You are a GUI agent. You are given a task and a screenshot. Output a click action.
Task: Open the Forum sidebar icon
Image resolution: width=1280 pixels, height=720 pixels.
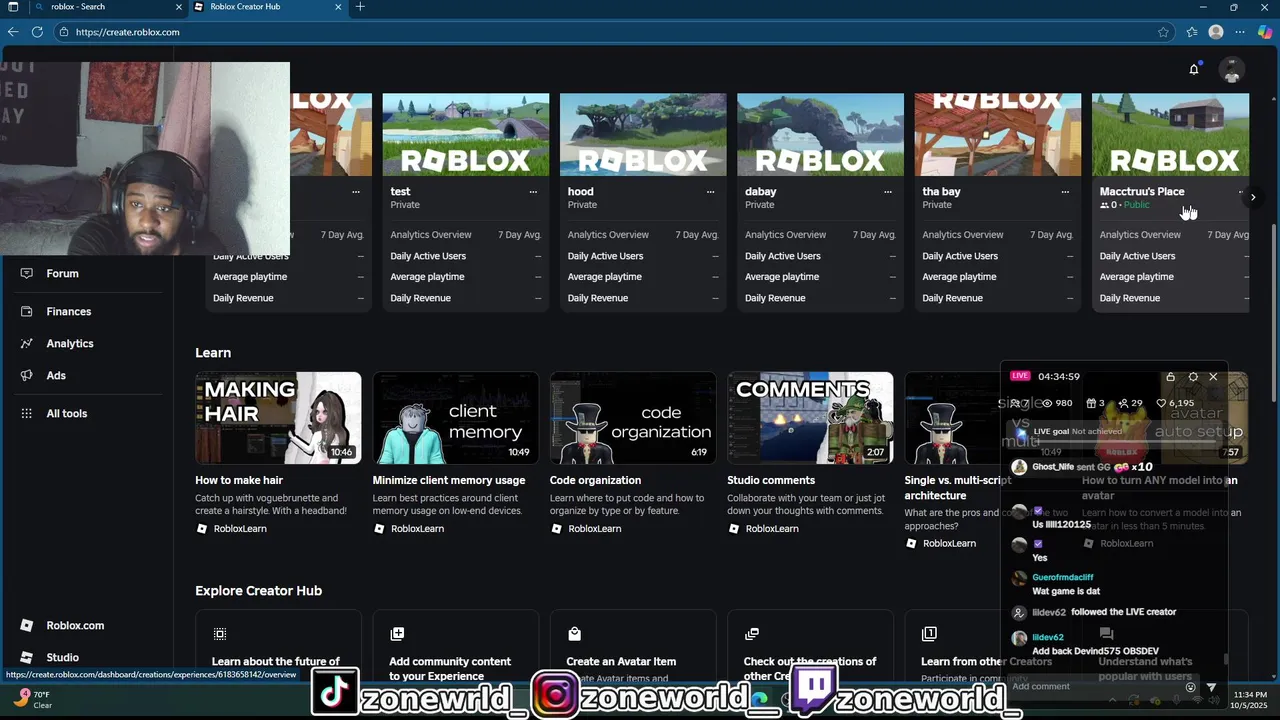[27, 273]
